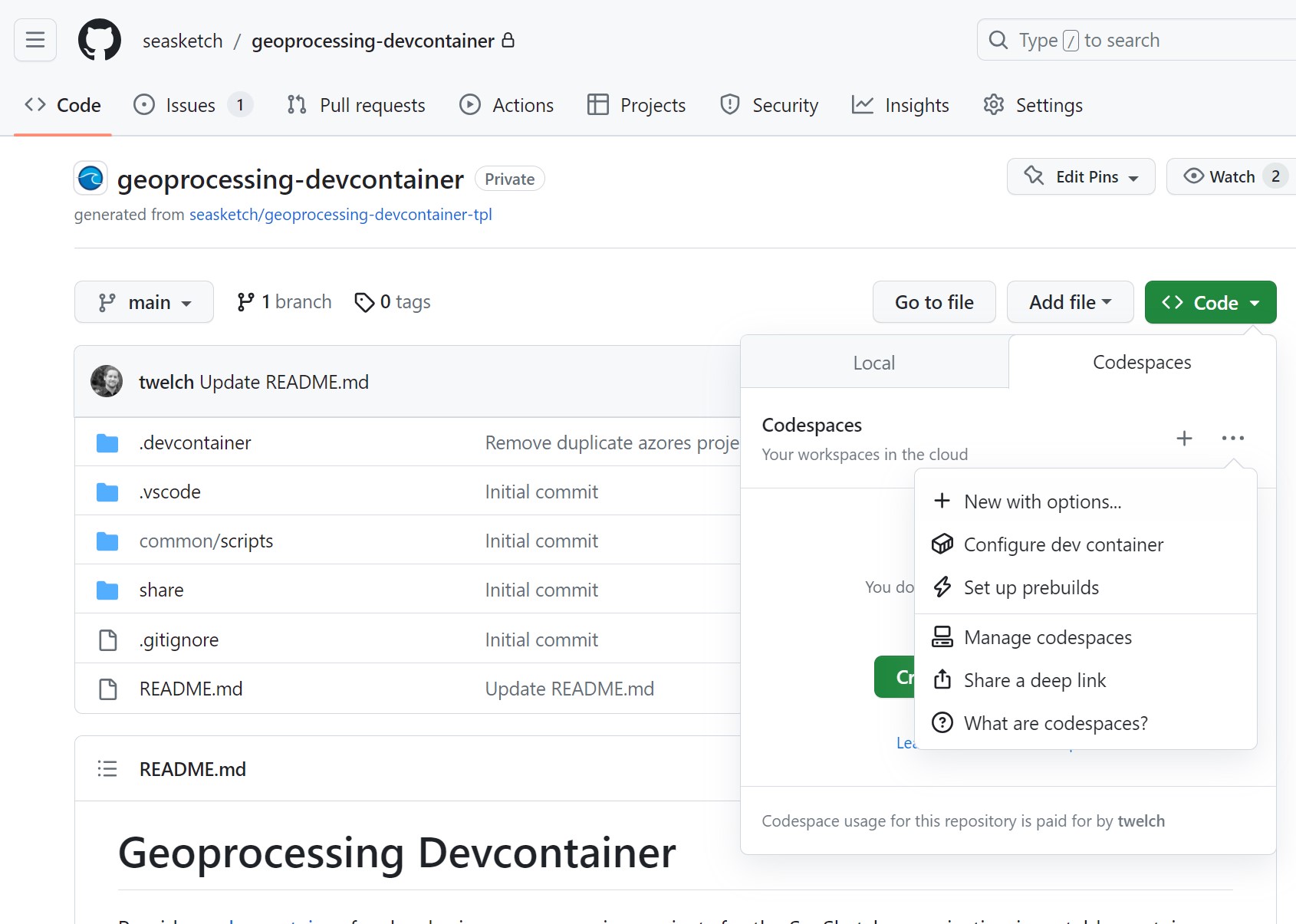Click the tag icon next to 0 tags

click(364, 302)
